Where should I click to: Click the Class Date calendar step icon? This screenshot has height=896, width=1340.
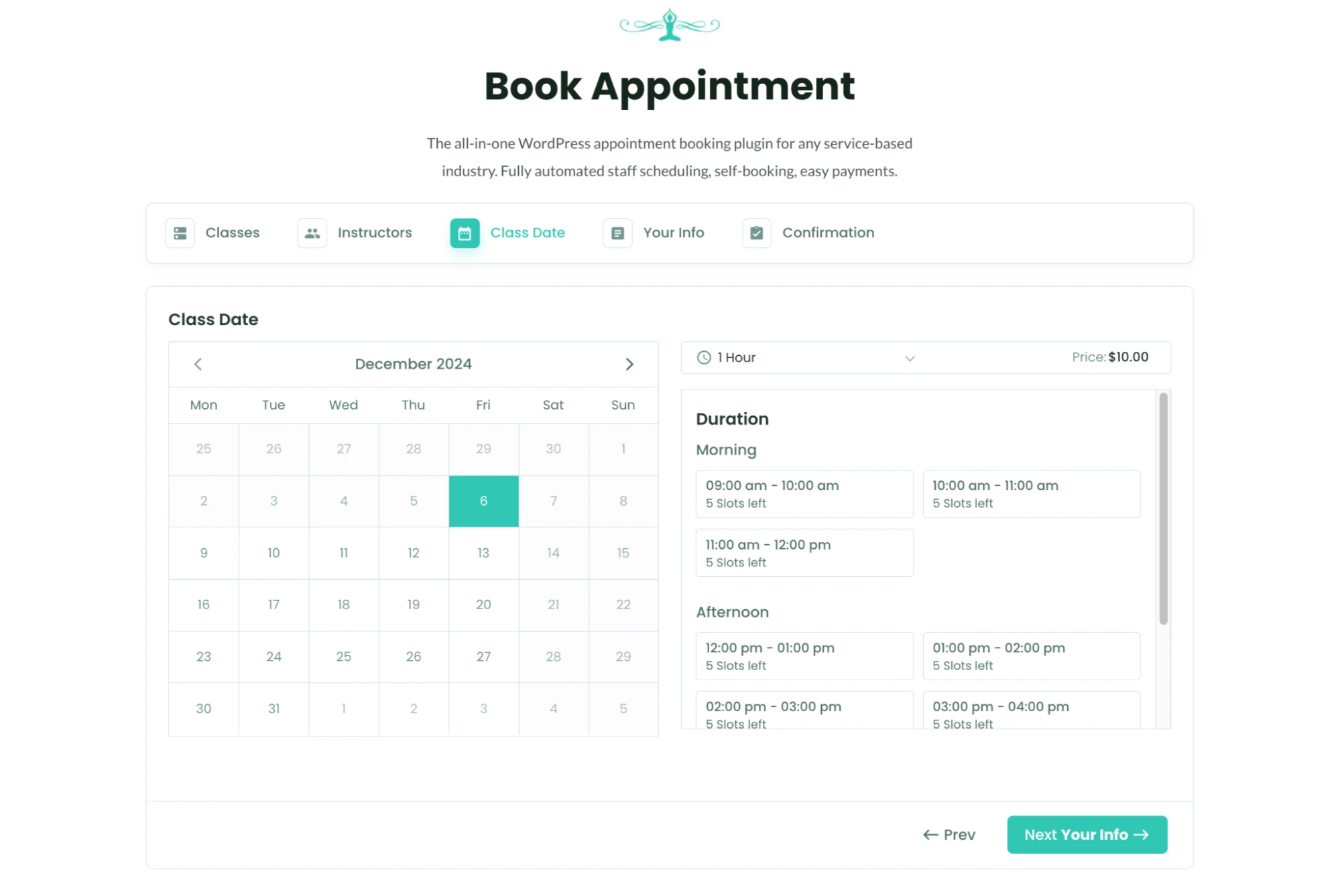coord(464,232)
